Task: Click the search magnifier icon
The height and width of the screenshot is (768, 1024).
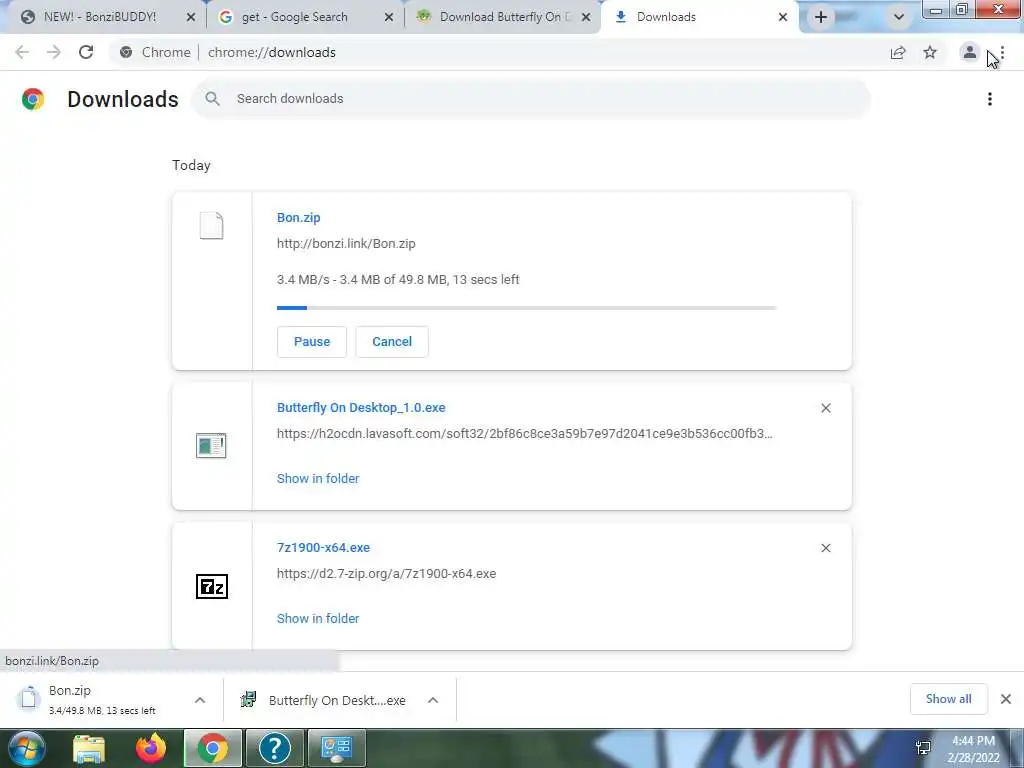Action: tap(212, 99)
